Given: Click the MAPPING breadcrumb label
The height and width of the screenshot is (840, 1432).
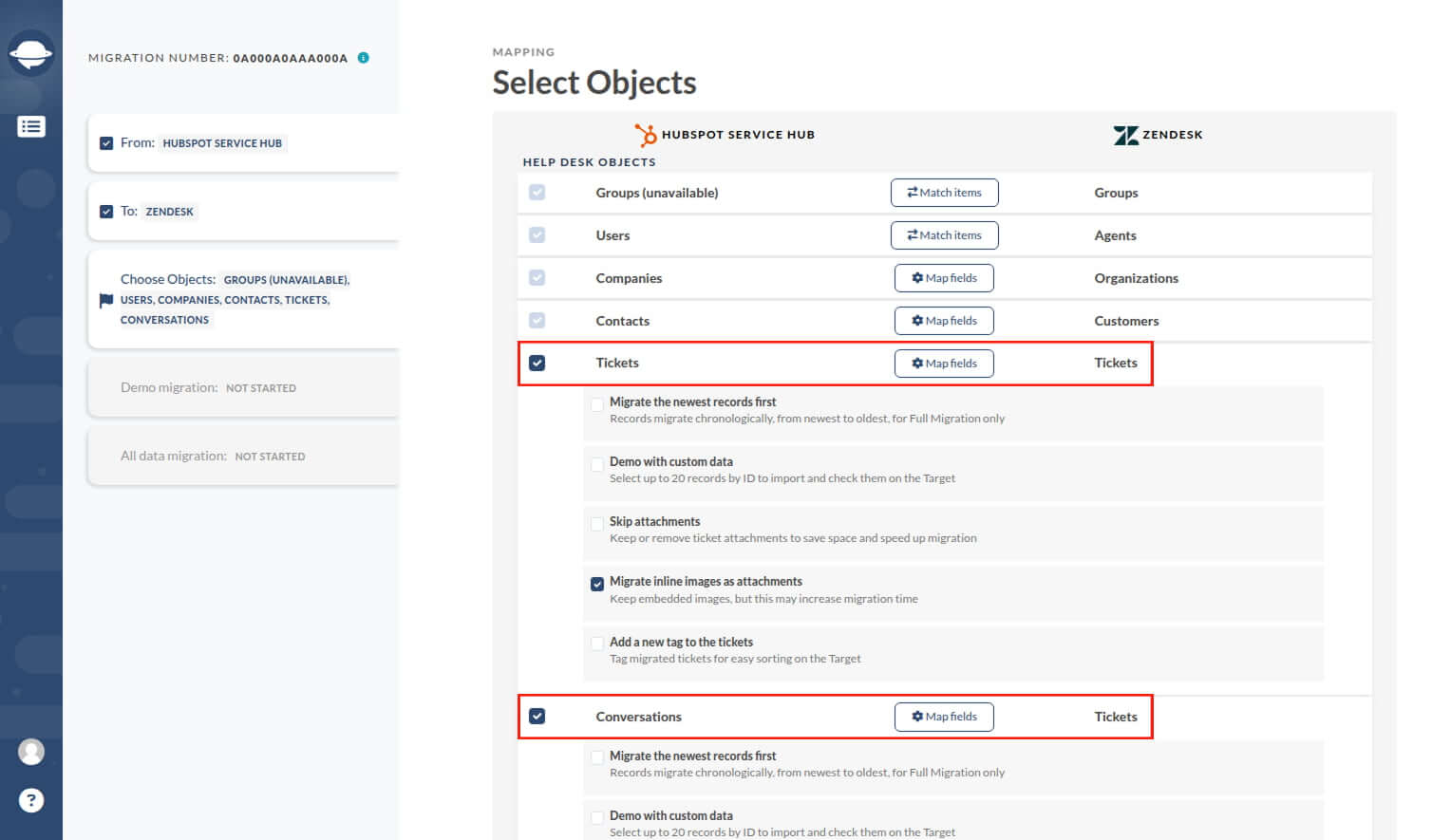Looking at the screenshot, I should (523, 52).
